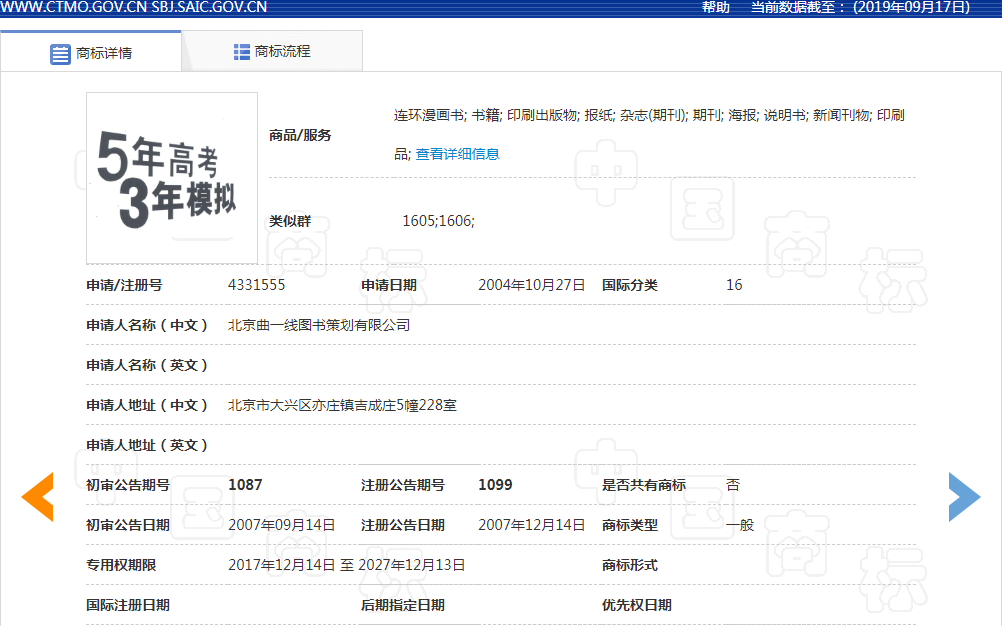Click the 商标类型 label
This screenshot has height=626, width=1004.
point(629,525)
